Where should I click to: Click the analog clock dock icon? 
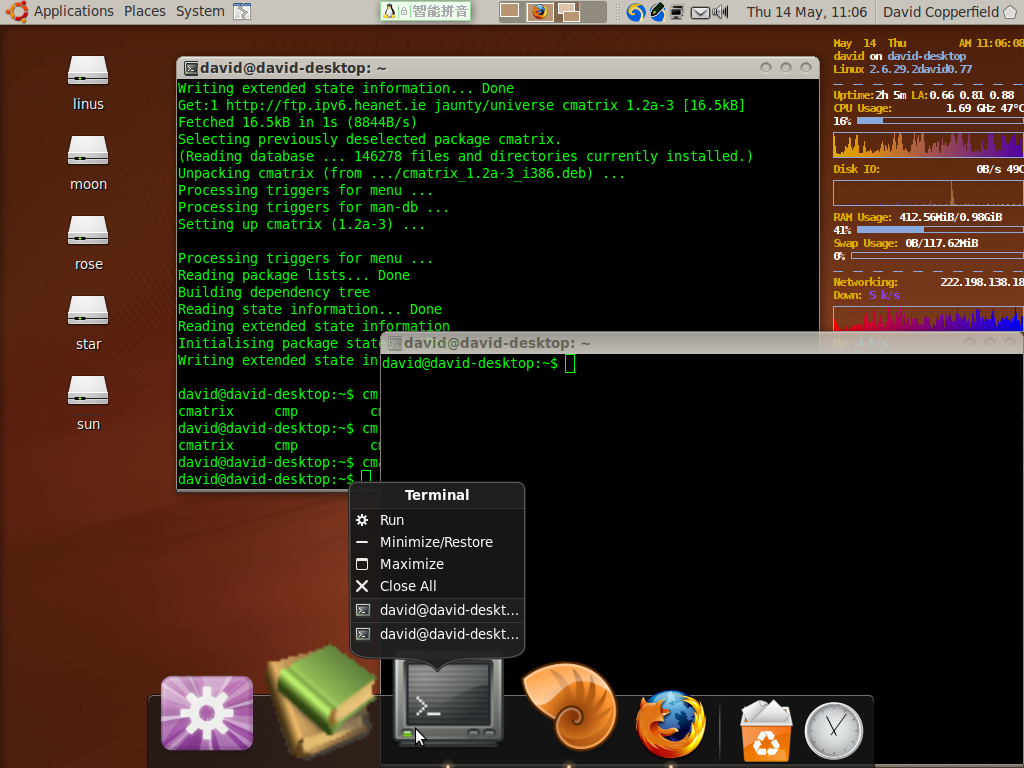coord(833,731)
